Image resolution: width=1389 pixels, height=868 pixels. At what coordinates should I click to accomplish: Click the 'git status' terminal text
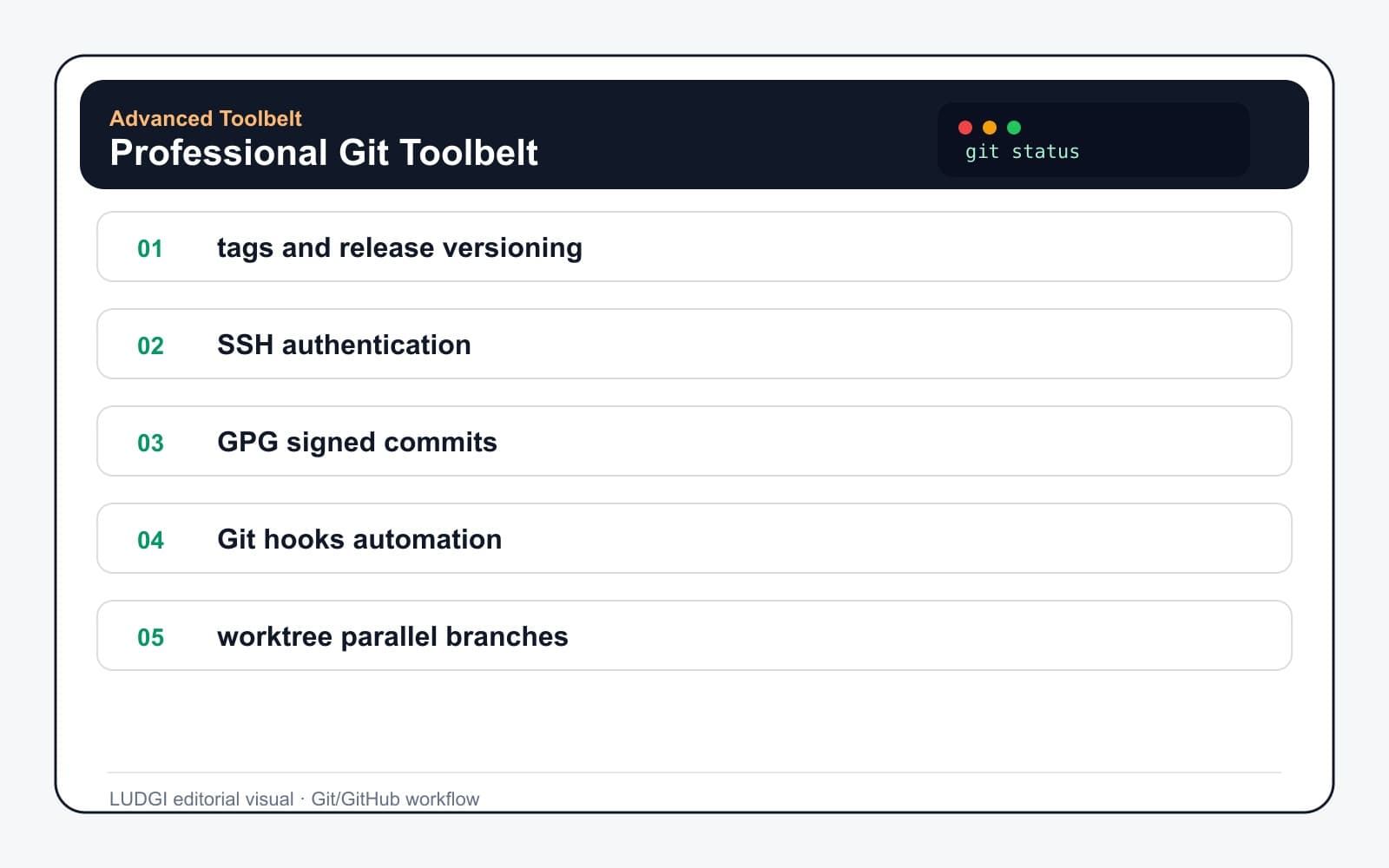[x=1022, y=152]
